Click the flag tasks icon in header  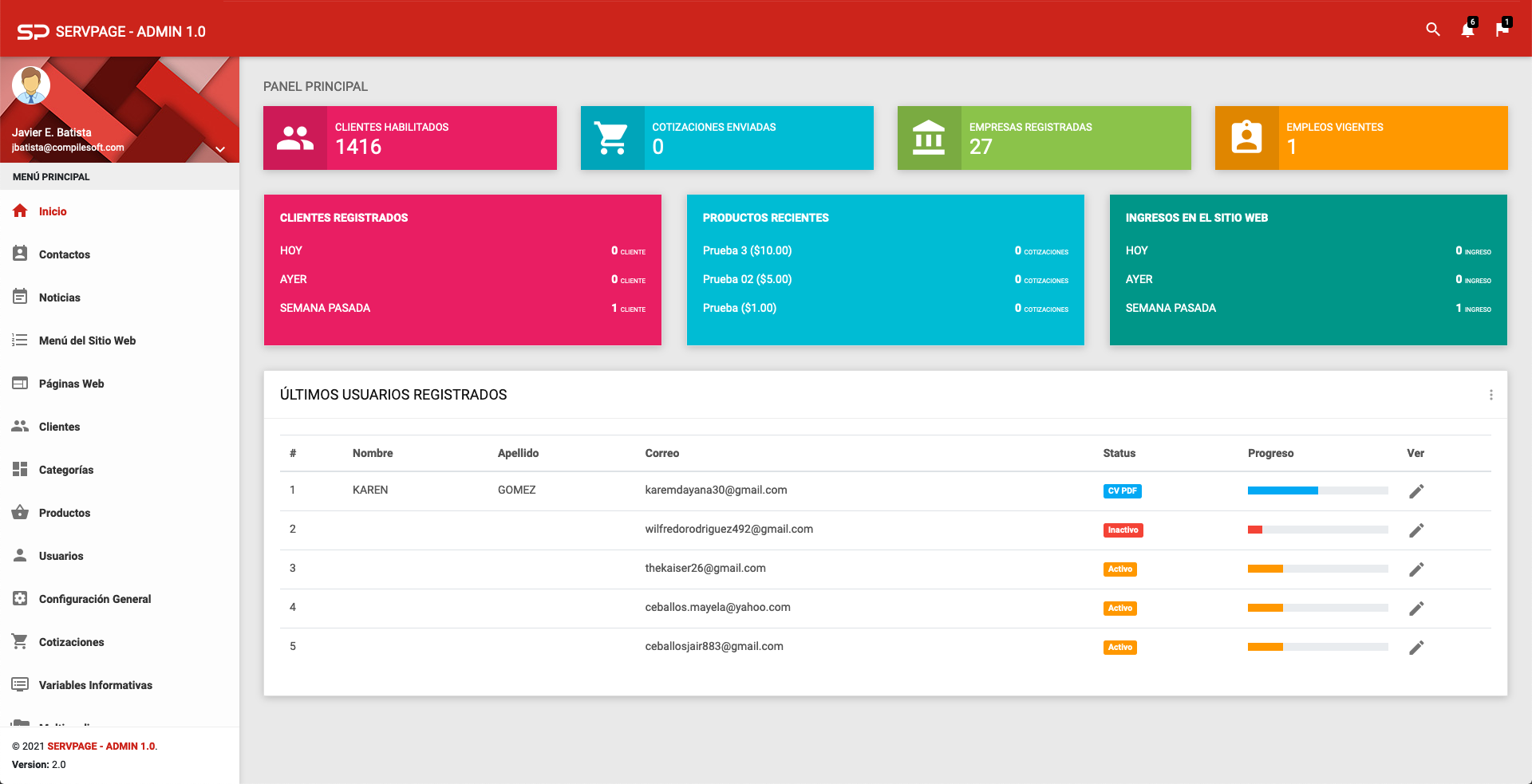1502,30
